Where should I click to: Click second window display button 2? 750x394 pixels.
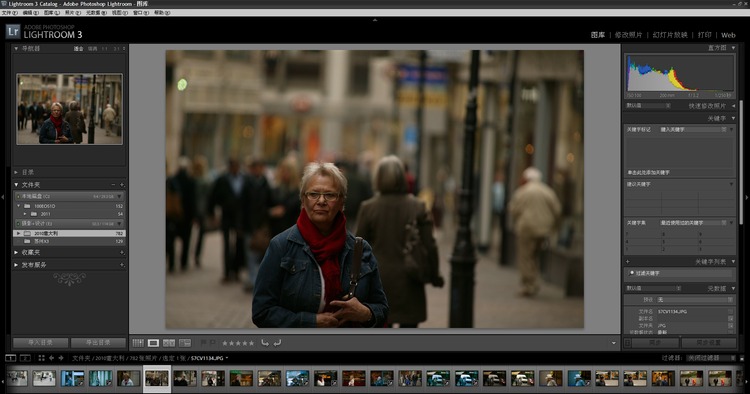25,358
